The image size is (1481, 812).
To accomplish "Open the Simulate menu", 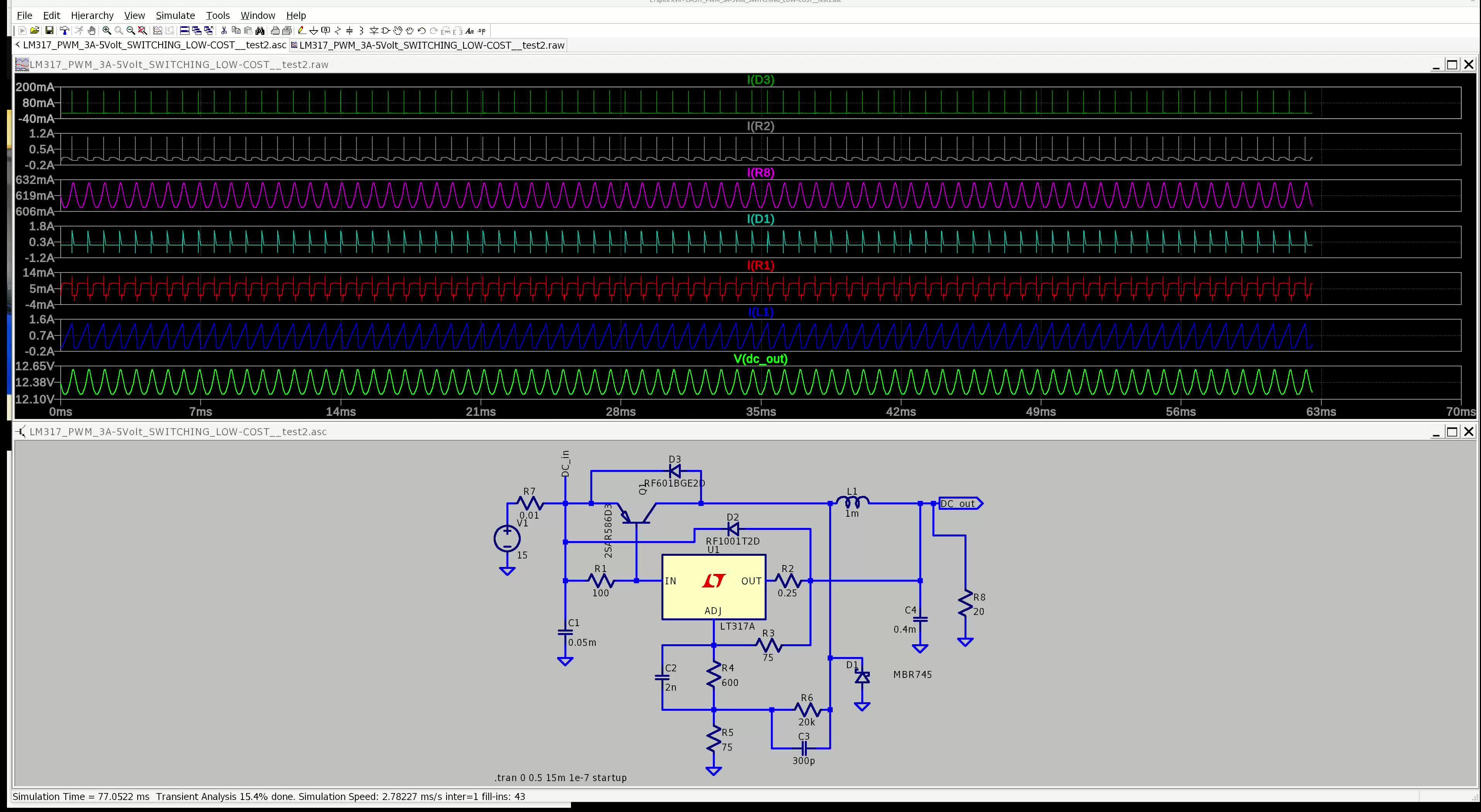I will (175, 15).
